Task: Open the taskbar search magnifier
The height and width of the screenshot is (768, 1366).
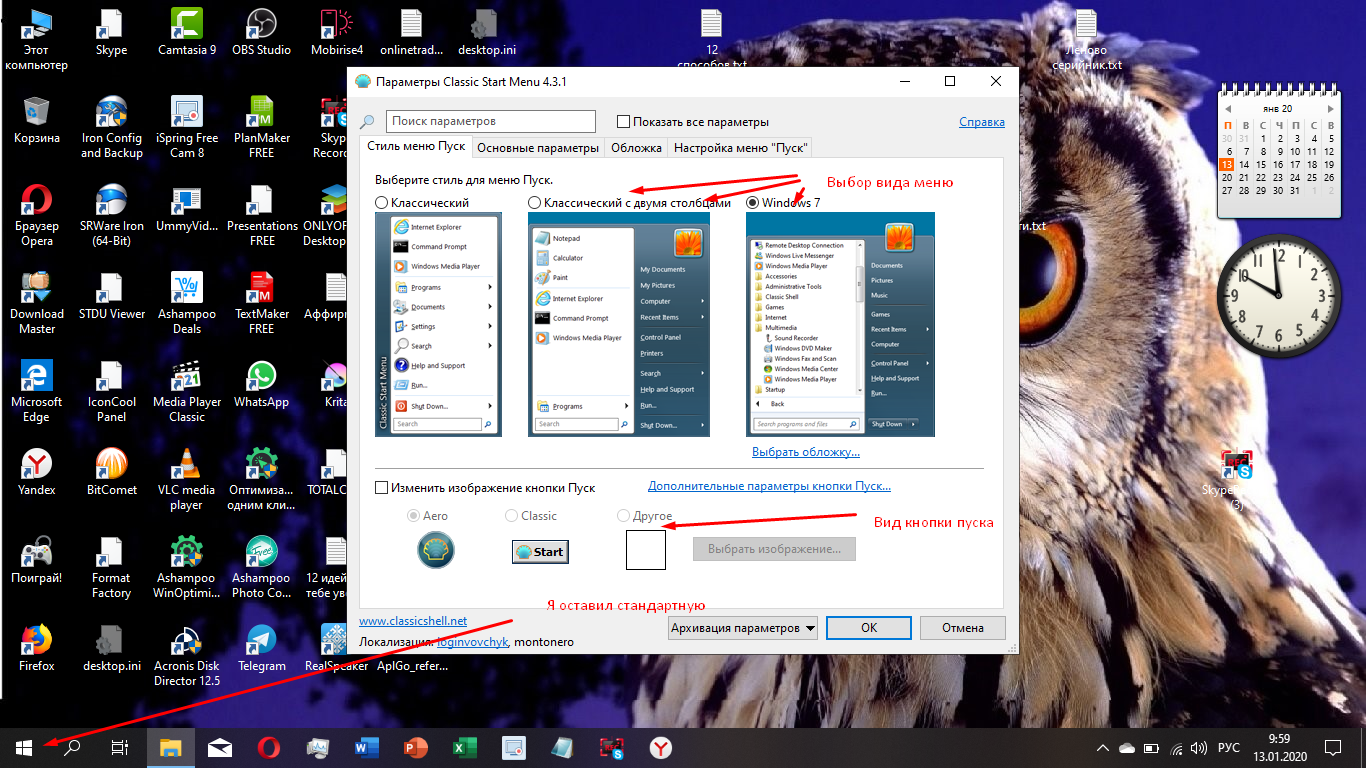Action: pos(72,747)
